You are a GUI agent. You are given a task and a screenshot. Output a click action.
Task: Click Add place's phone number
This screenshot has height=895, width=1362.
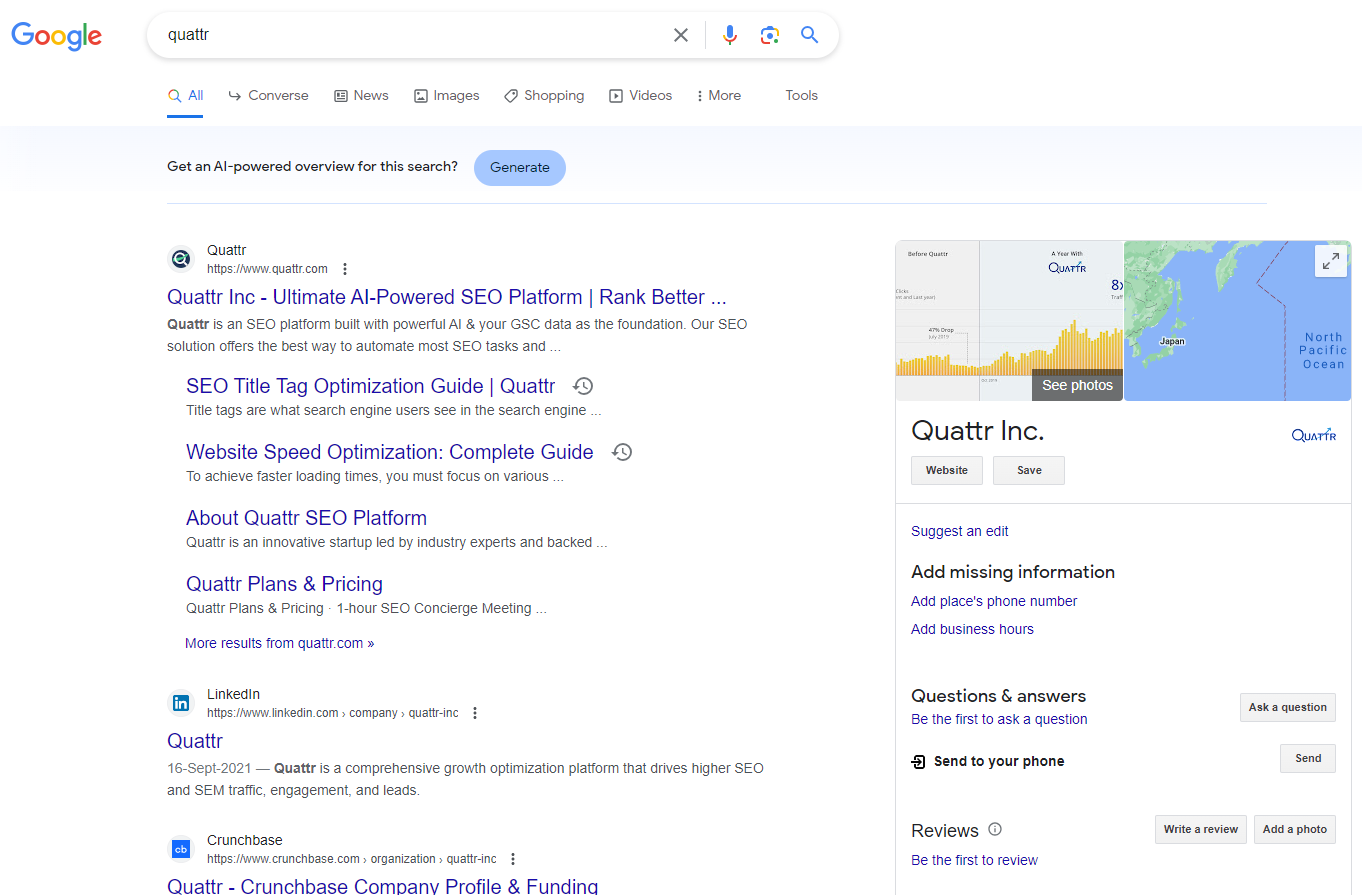pyautogui.click(x=994, y=601)
